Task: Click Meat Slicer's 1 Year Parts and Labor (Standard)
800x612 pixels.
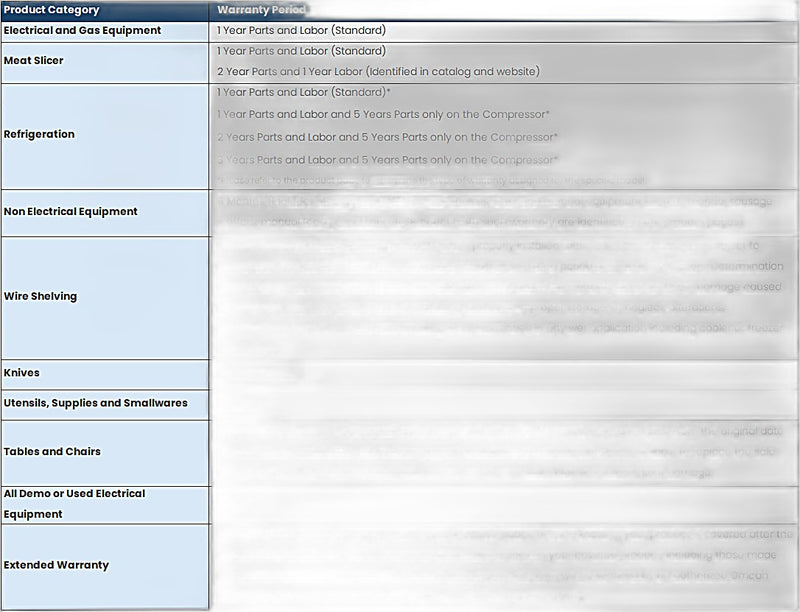Action: pyautogui.click(x=301, y=51)
